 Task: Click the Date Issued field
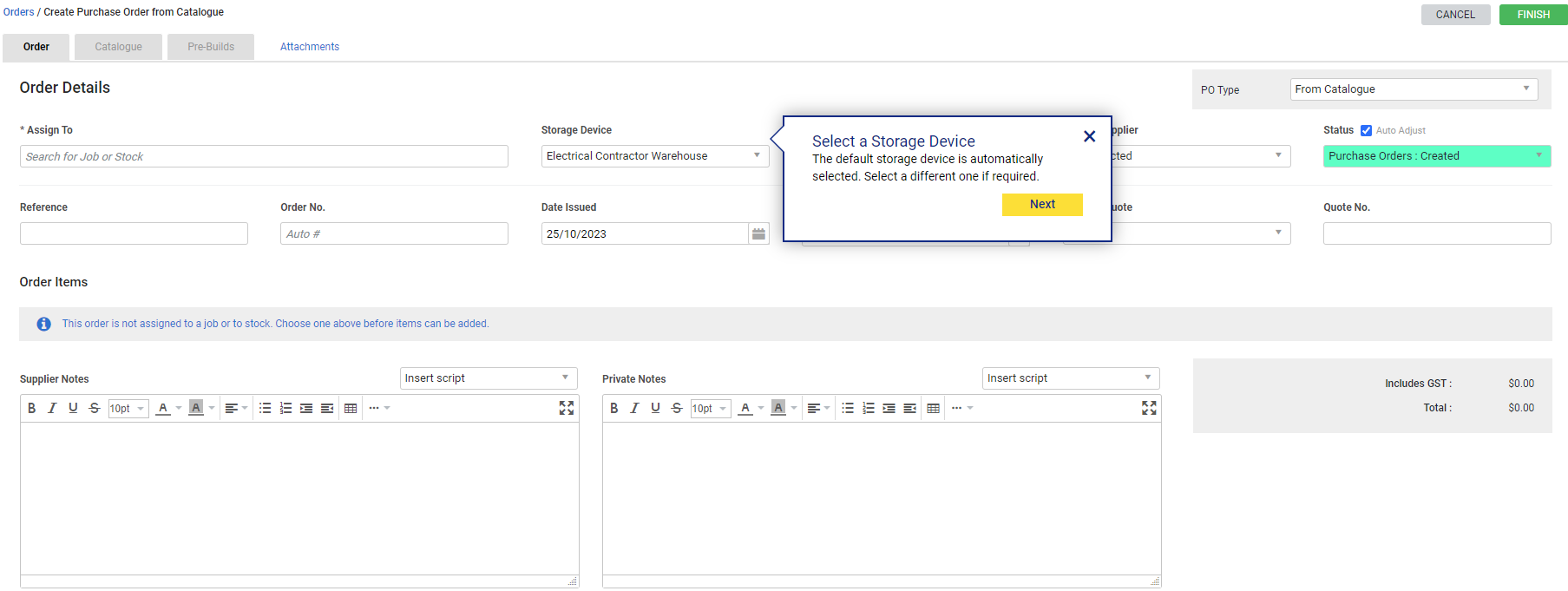pos(645,233)
